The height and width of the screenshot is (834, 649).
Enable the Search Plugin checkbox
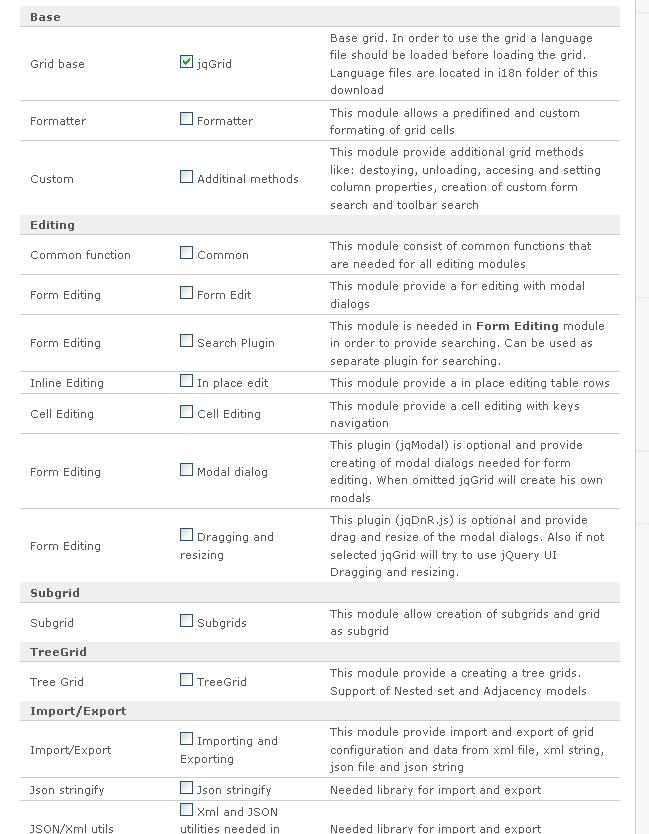pyautogui.click(x=186, y=341)
